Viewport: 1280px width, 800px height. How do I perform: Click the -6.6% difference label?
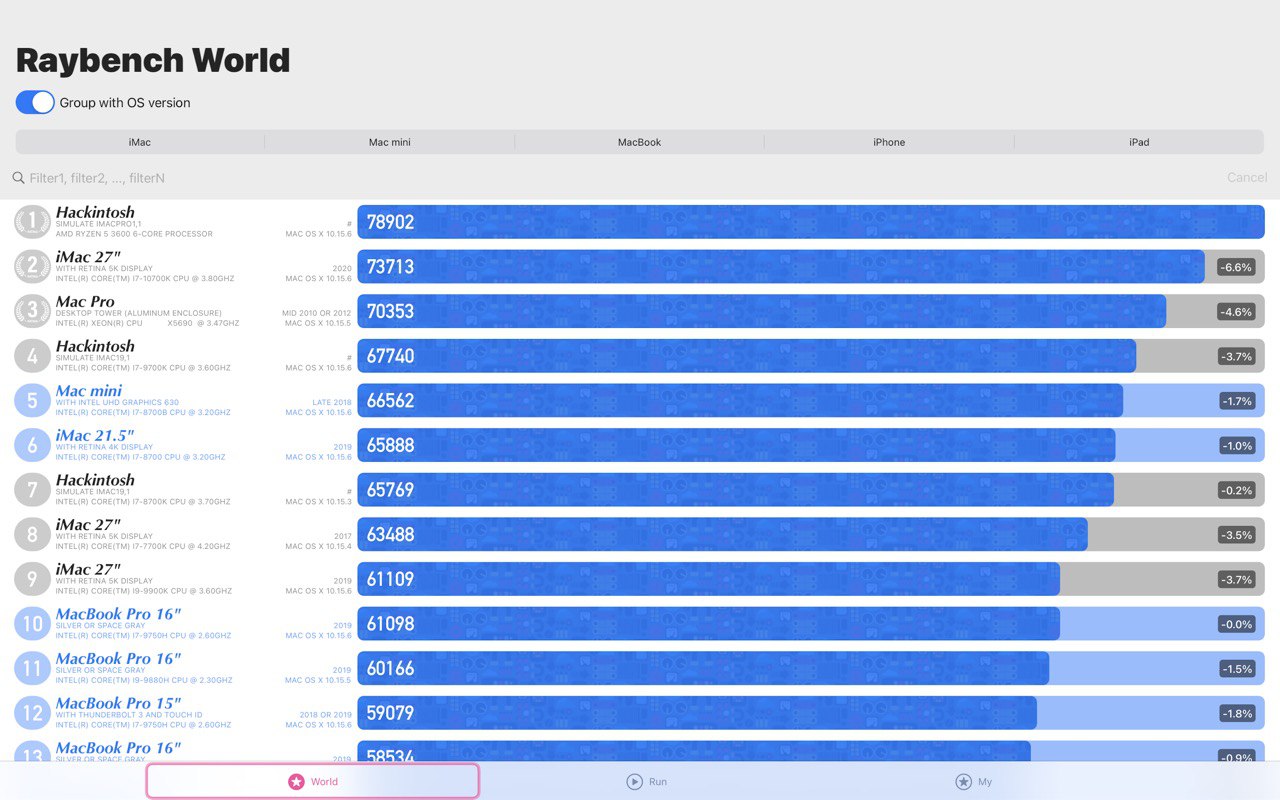point(1237,267)
